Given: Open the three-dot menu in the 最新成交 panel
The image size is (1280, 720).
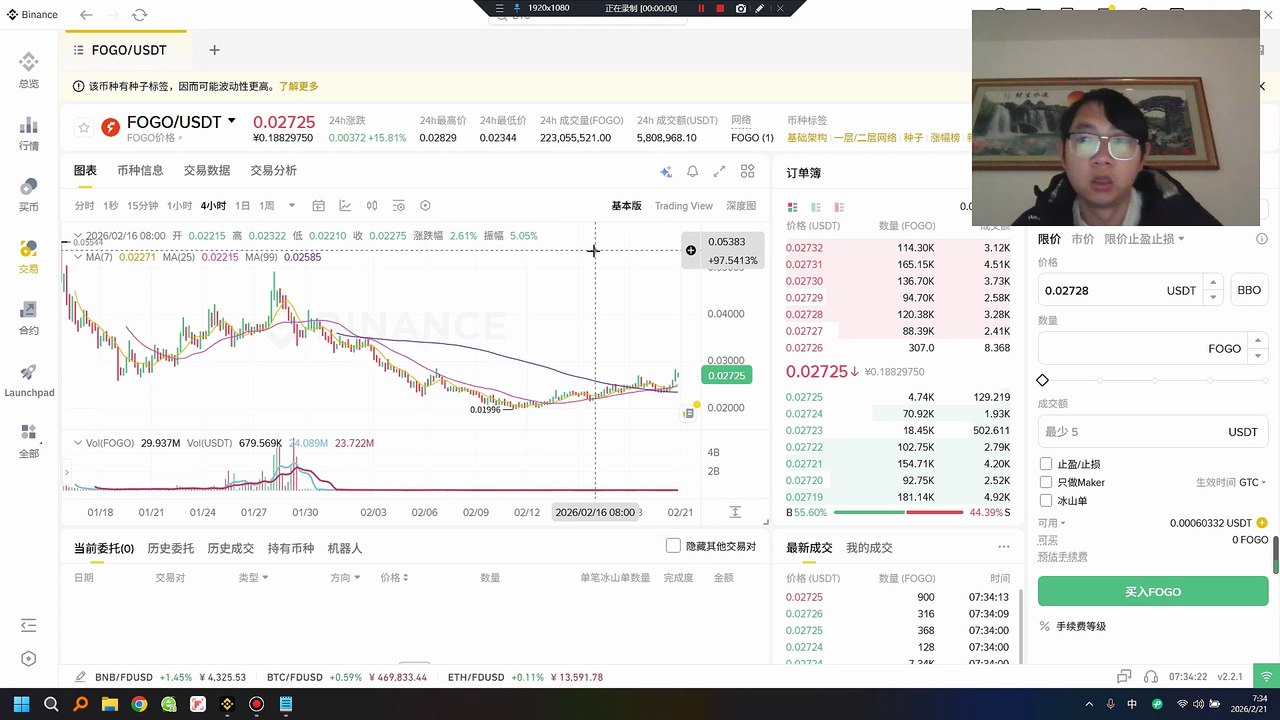Looking at the screenshot, I should coord(1003,547).
